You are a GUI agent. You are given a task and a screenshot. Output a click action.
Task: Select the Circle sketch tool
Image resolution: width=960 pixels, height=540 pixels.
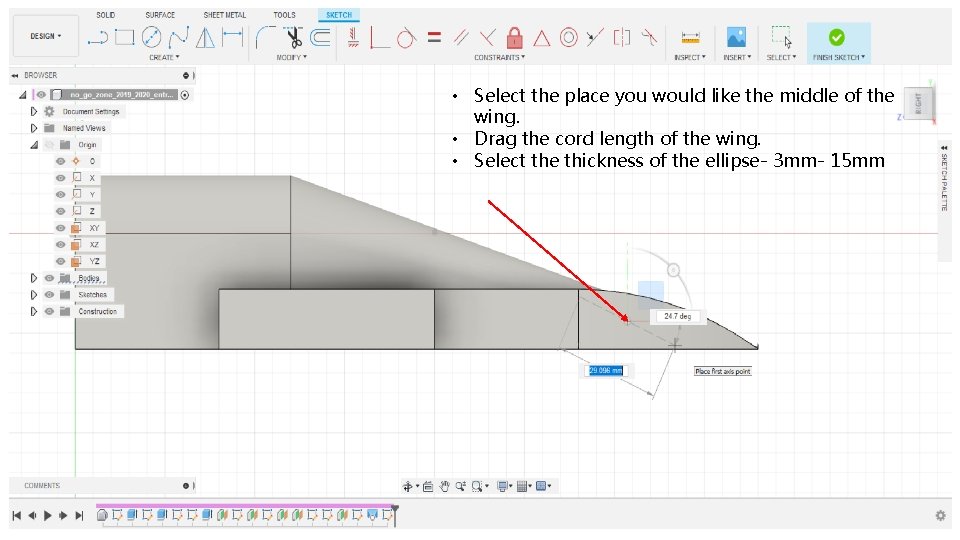[x=151, y=38]
